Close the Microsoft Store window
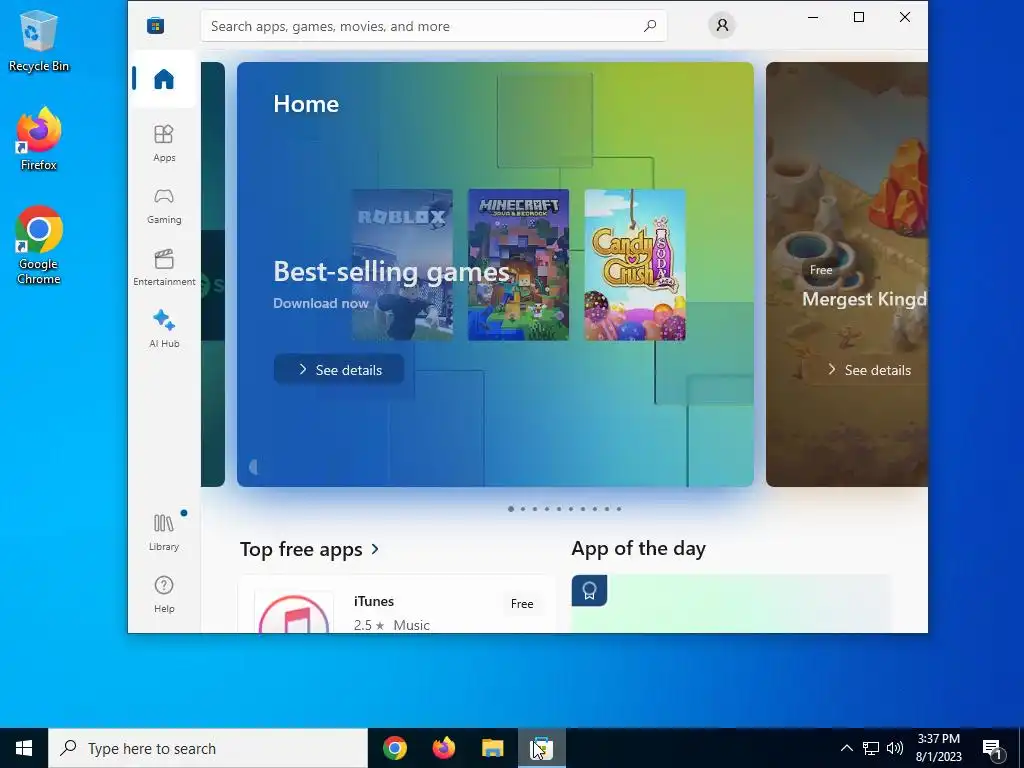The image size is (1024, 768). click(904, 17)
